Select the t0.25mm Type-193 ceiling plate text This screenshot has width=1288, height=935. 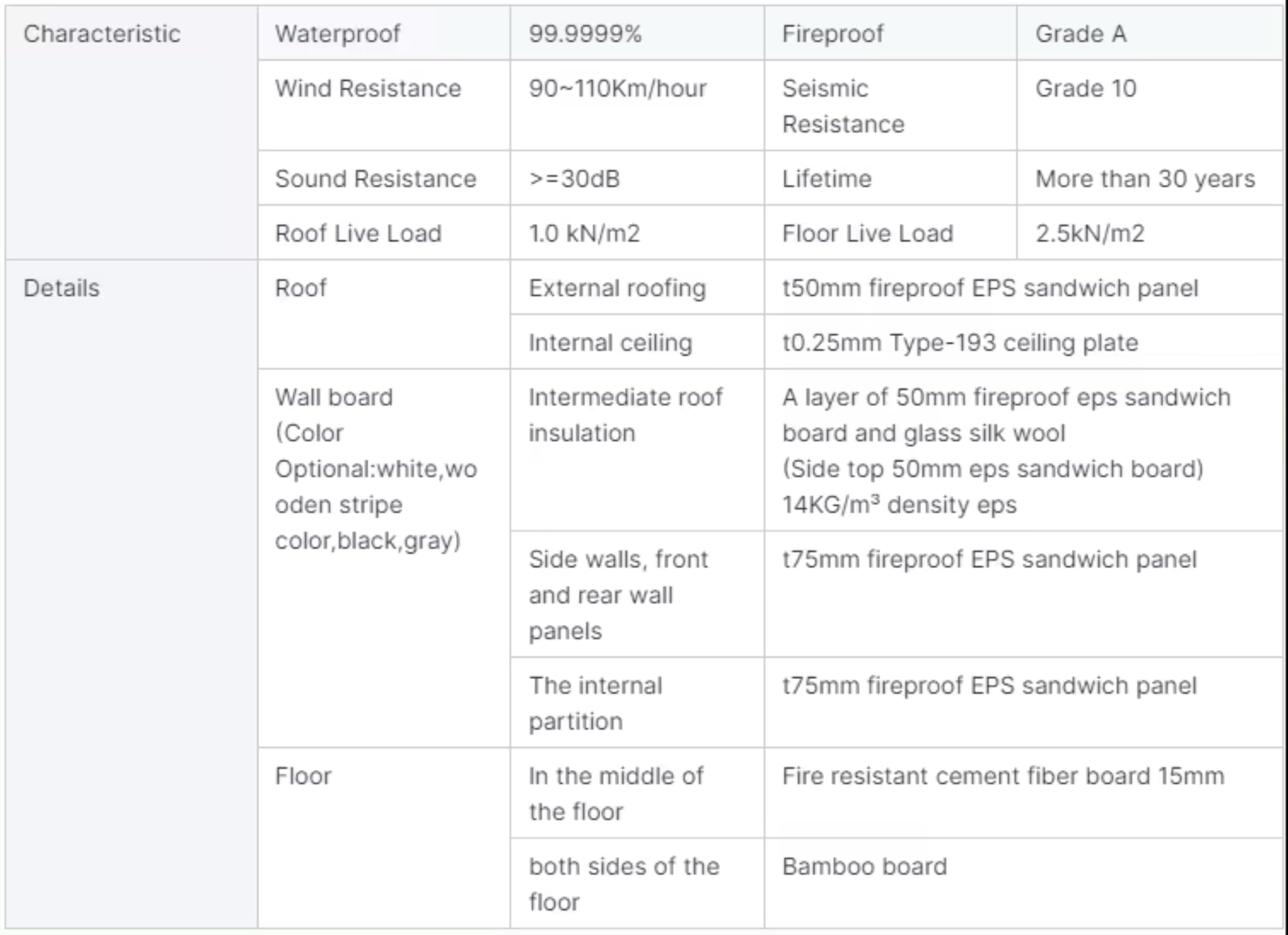960,343
